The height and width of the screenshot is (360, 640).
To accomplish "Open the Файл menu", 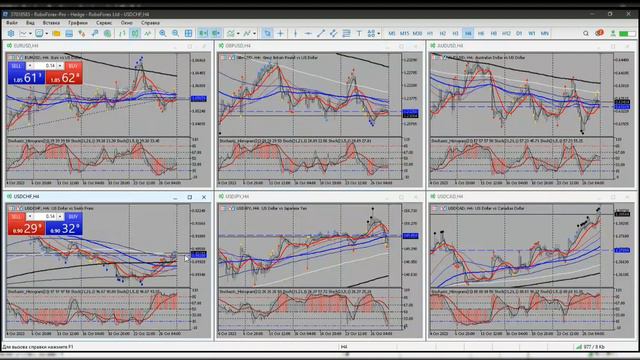I will point(12,23).
